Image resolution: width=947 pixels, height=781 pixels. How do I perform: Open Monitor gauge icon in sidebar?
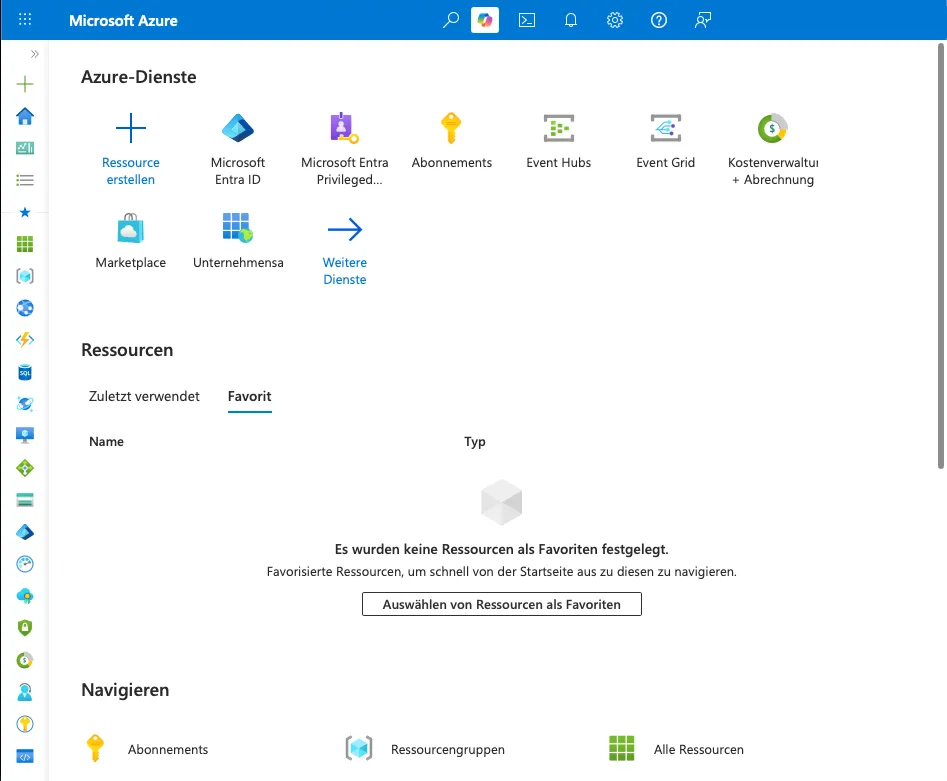25,564
